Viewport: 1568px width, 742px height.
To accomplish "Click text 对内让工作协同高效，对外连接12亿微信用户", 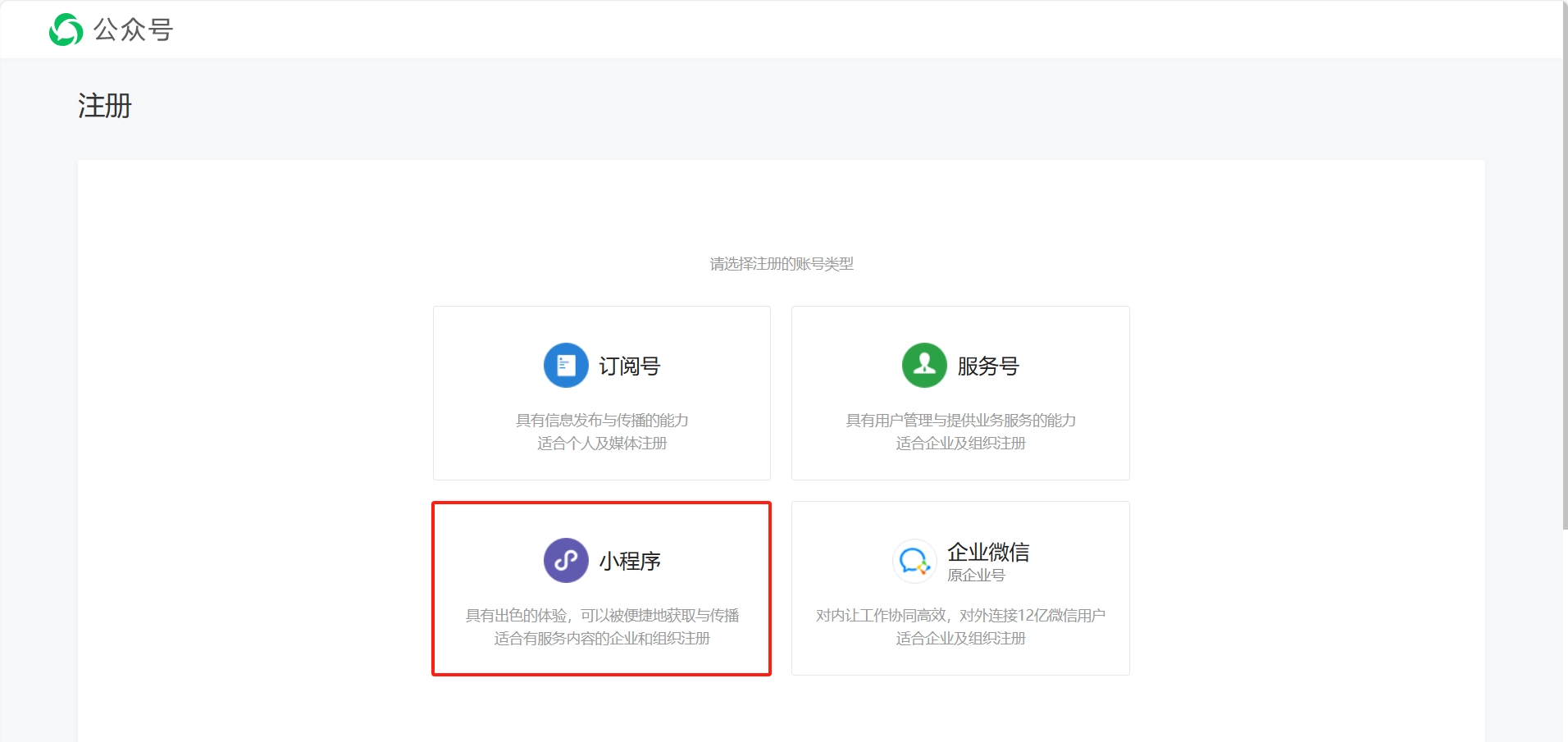I will click(x=960, y=615).
